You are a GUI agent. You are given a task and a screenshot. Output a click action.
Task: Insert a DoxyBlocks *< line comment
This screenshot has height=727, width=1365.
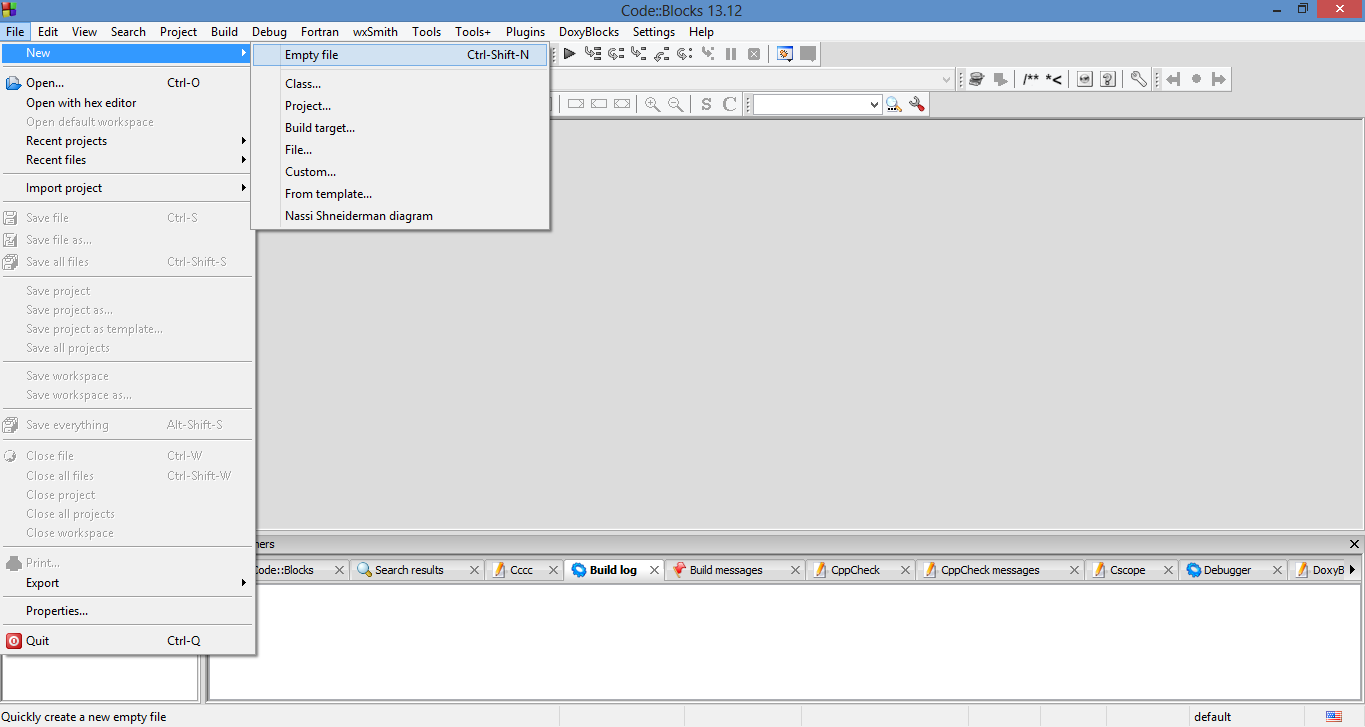pyautogui.click(x=1054, y=79)
